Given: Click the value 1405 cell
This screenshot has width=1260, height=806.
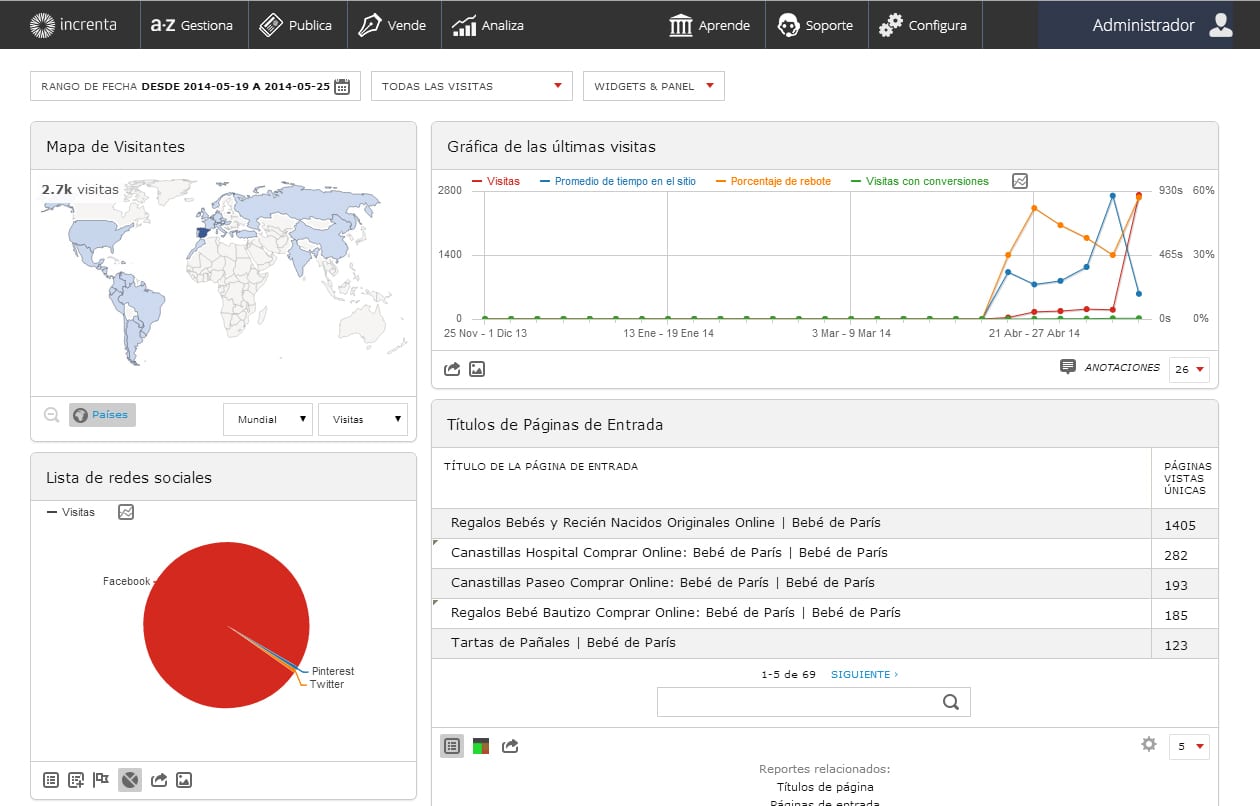Looking at the screenshot, I should pos(1186,524).
